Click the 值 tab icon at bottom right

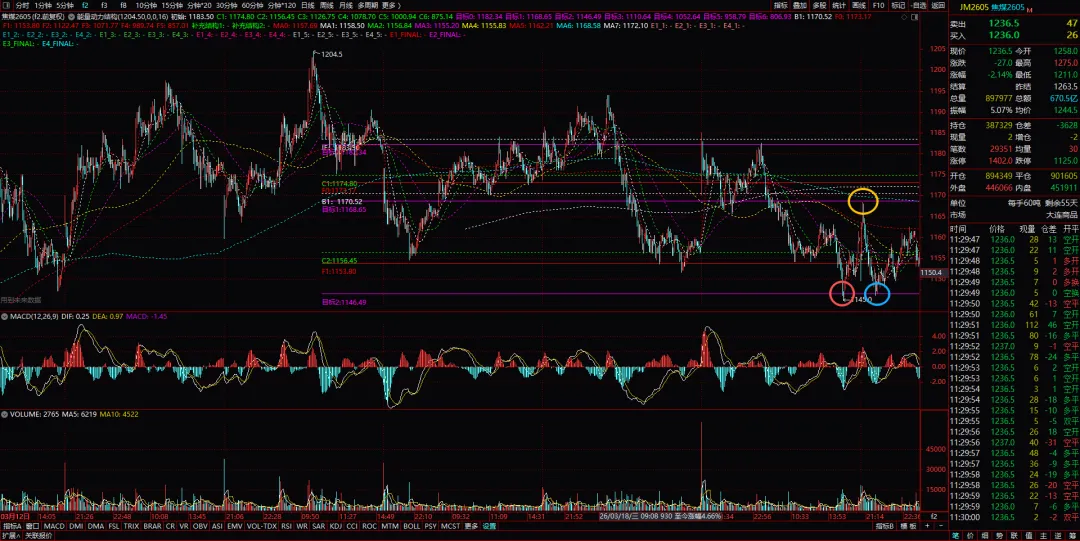pyautogui.click(x=1029, y=535)
